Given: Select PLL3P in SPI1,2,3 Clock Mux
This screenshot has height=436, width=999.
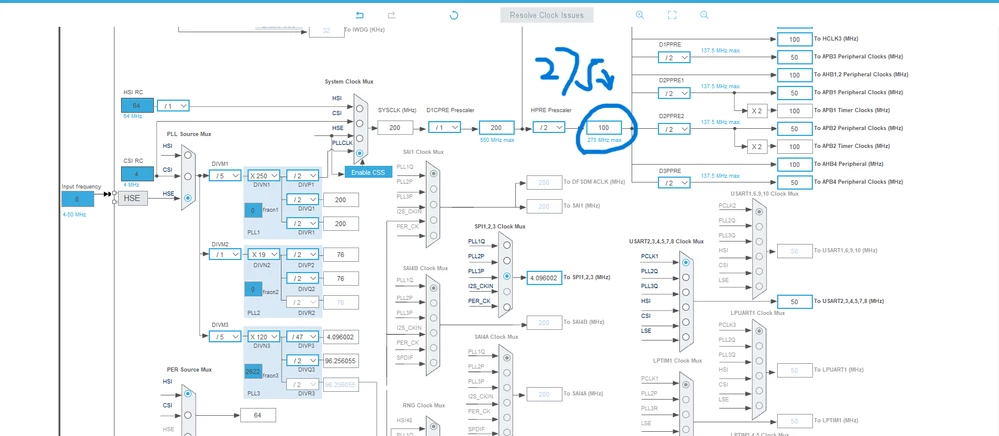Looking at the screenshot, I should coord(507,277).
